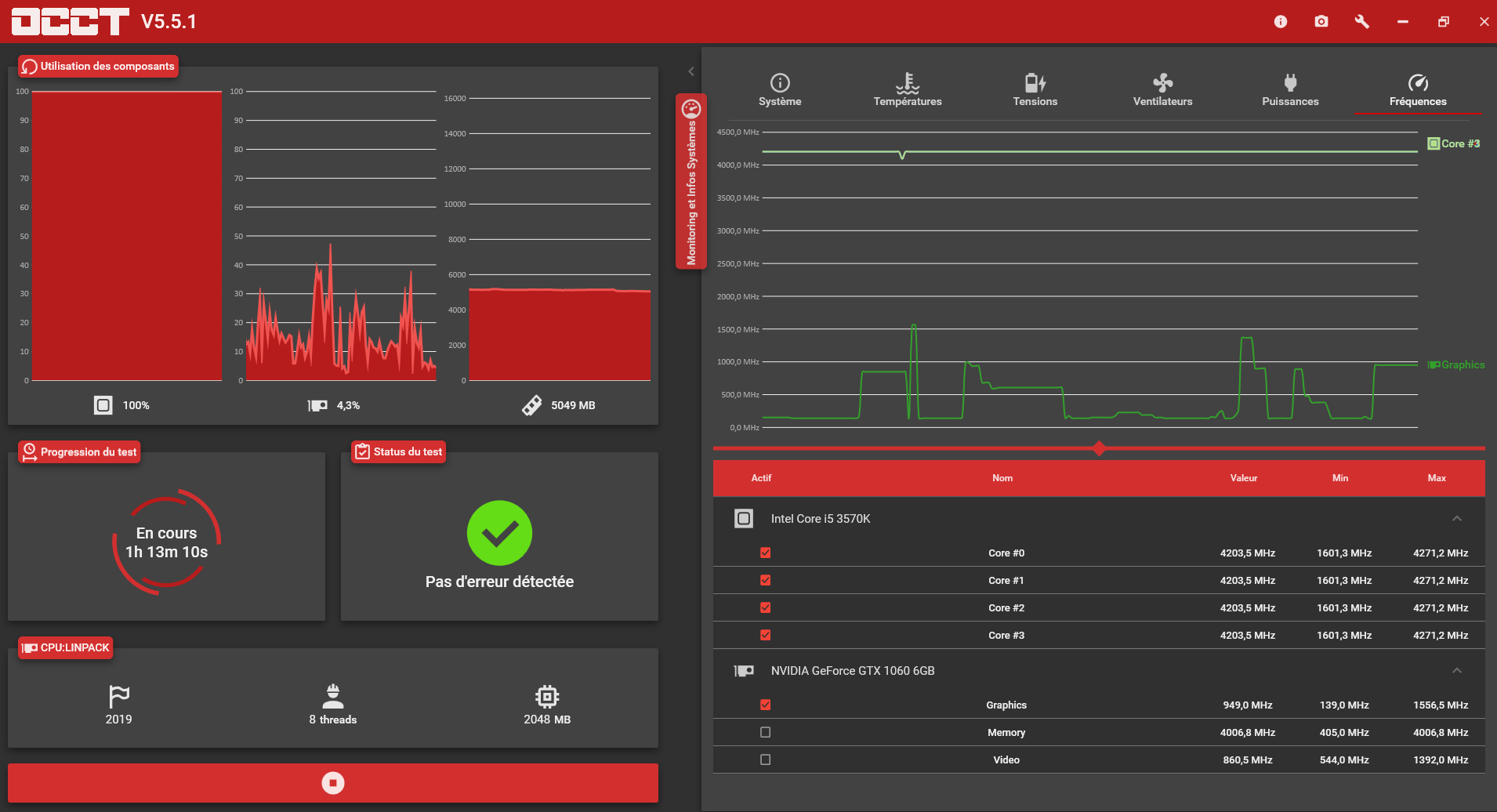Uncheck the Core #0 frequency checkbox
1497x812 pixels.
(766, 553)
